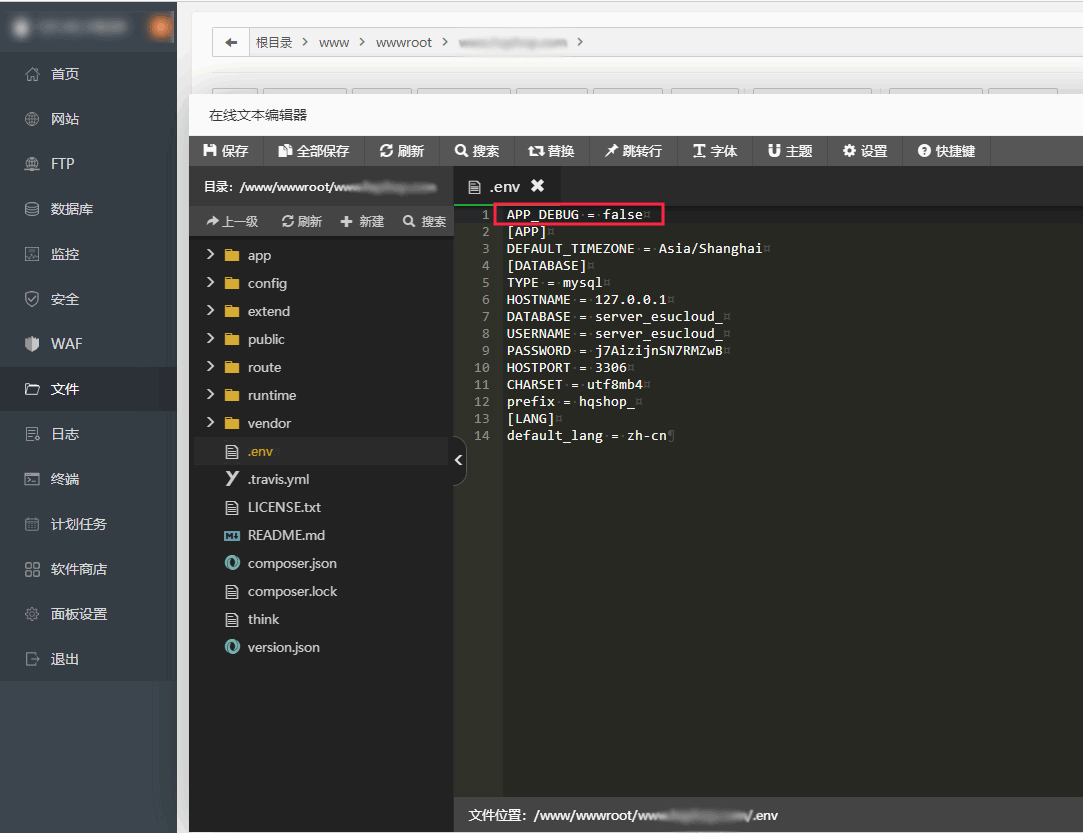Click the 替换 replace button
The height and width of the screenshot is (833, 1083).
pos(551,151)
